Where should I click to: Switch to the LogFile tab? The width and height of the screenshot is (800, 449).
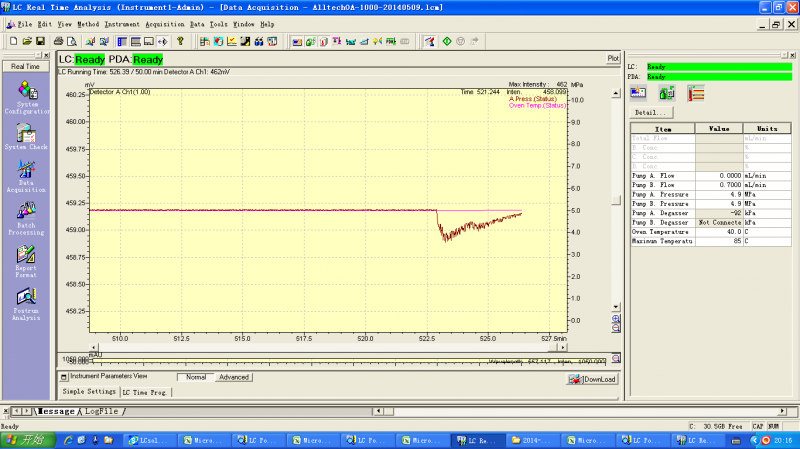pyautogui.click(x=102, y=411)
